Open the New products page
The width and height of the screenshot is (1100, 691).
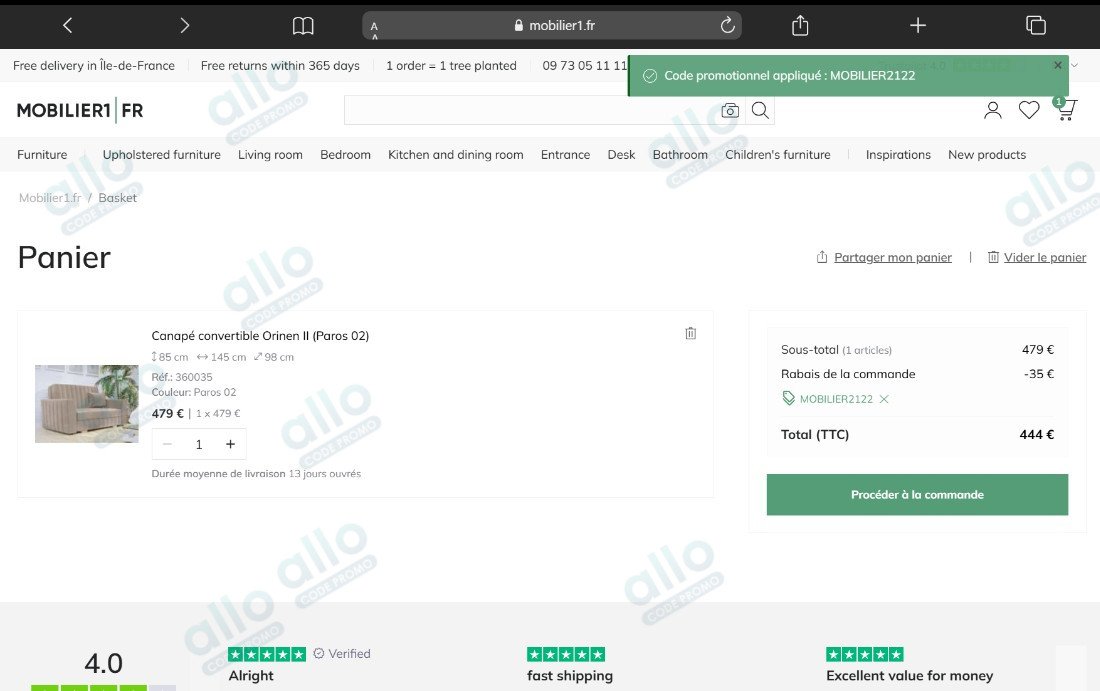[x=986, y=154]
